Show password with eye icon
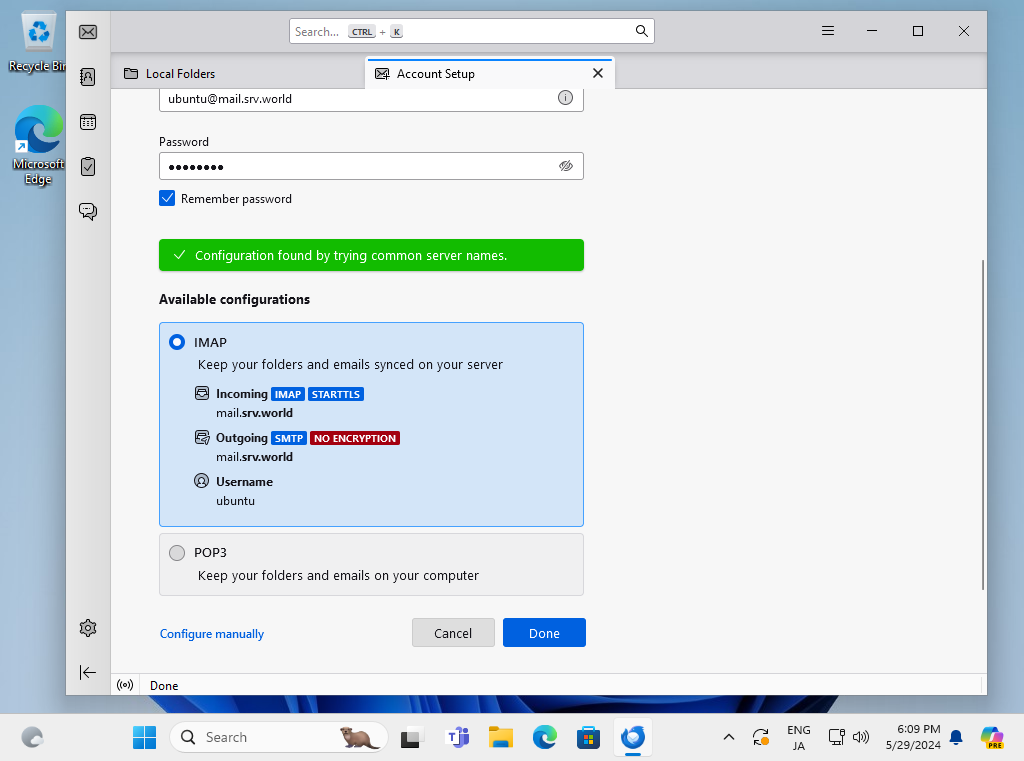 point(565,166)
